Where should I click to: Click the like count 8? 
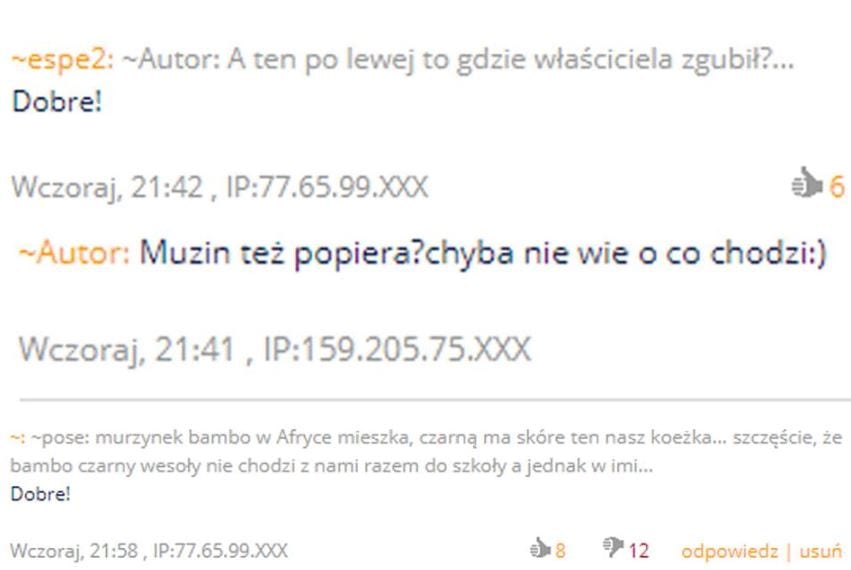tap(560, 551)
